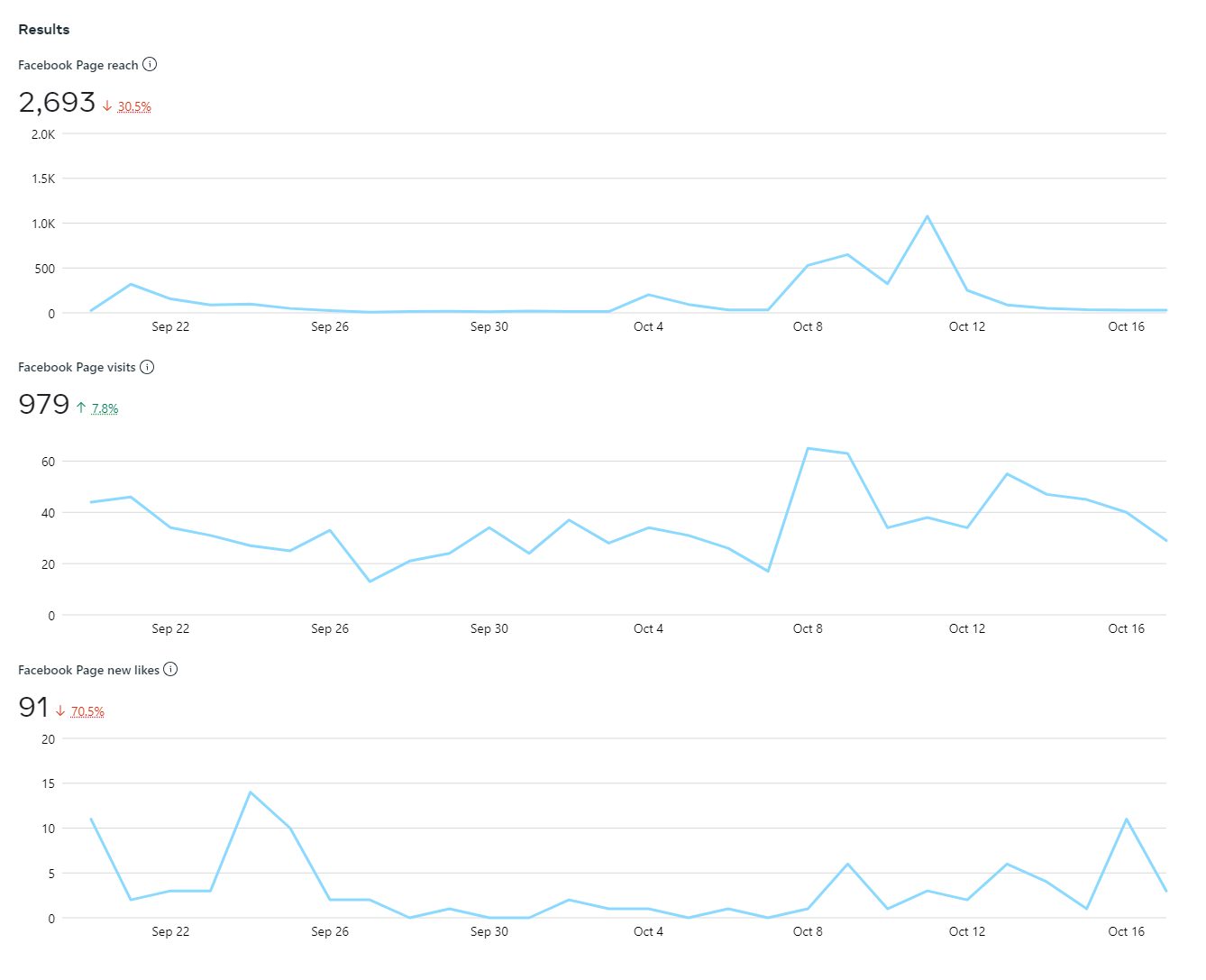Click the 91 new likes total

click(x=33, y=708)
